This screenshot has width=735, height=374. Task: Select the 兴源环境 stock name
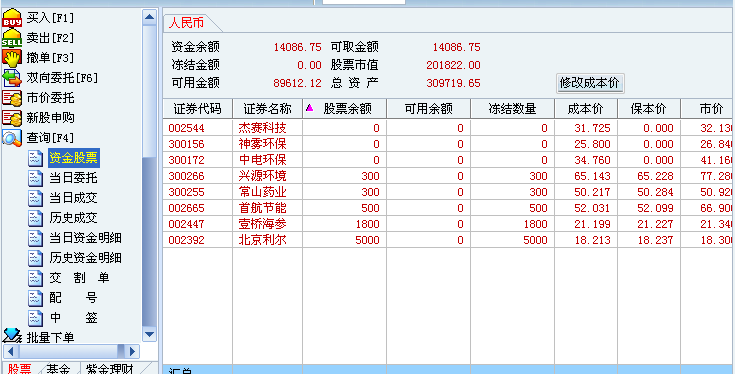(262, 176)
